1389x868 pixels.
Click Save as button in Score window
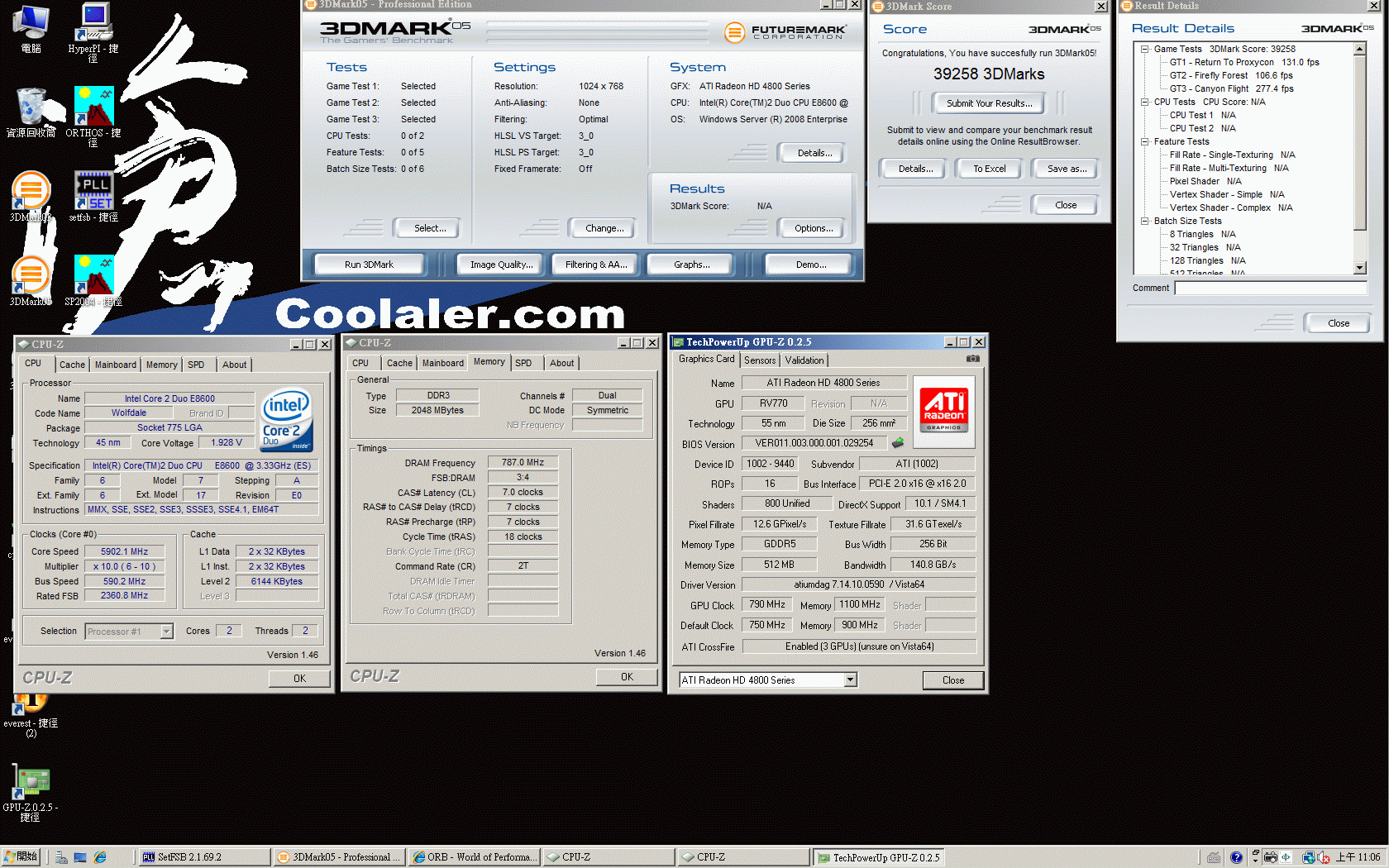point(1066,169)
